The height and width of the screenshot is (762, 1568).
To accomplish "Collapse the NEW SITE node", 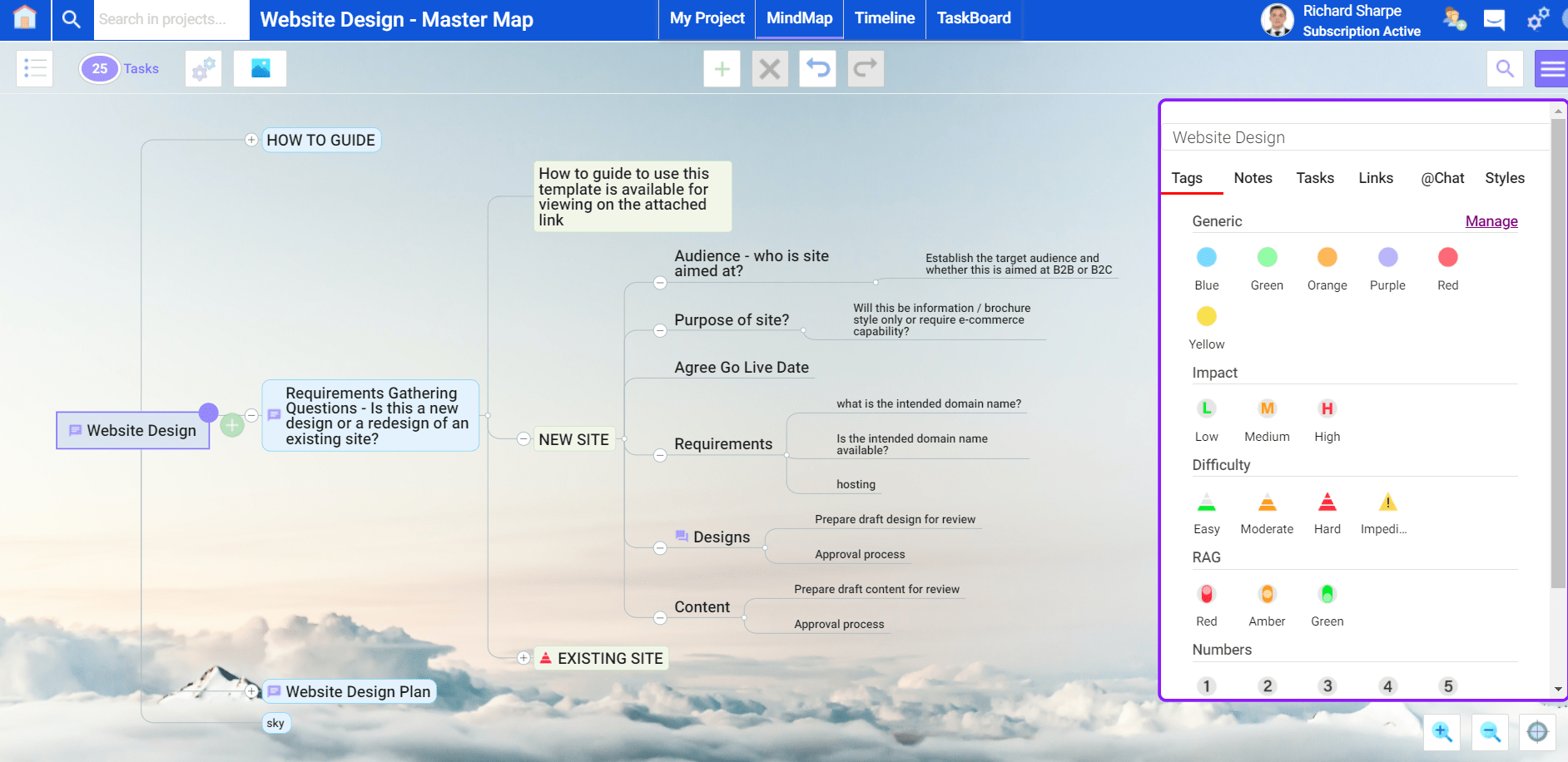I will pyautogui.click(x=523, y=439).
